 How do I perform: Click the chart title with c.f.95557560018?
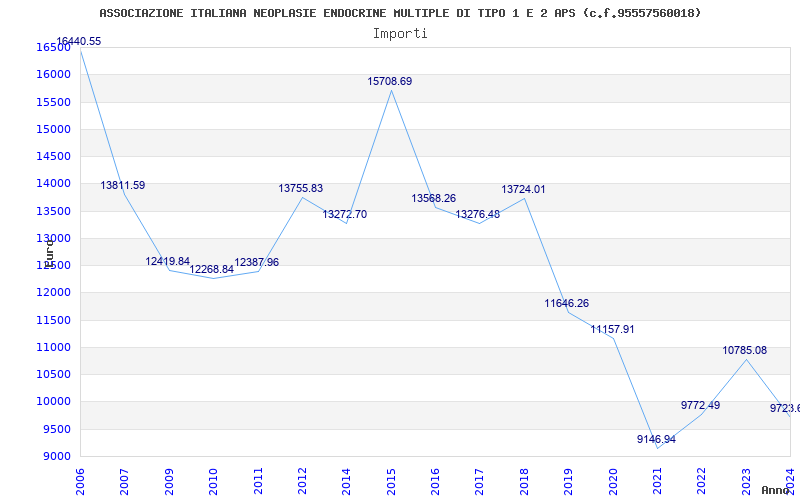401,13
